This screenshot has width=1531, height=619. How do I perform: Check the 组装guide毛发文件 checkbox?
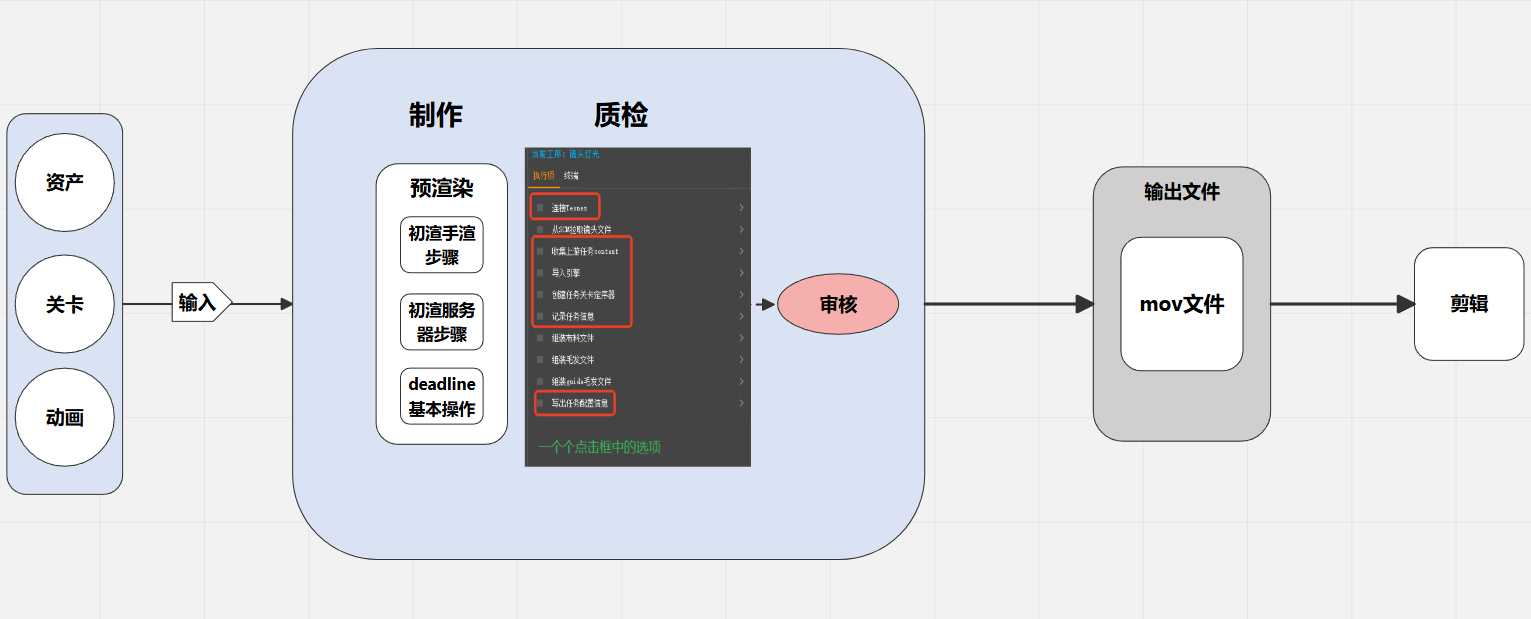point(540,381)
